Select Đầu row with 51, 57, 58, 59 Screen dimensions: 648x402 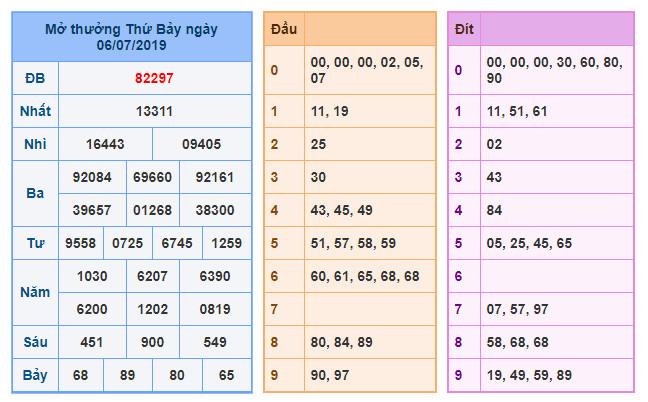pyautogui.click(x=353, y=242)
